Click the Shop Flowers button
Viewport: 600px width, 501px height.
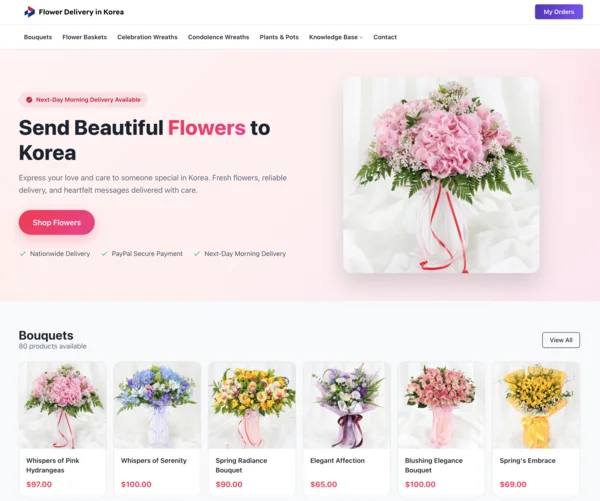tap(57, 222)
